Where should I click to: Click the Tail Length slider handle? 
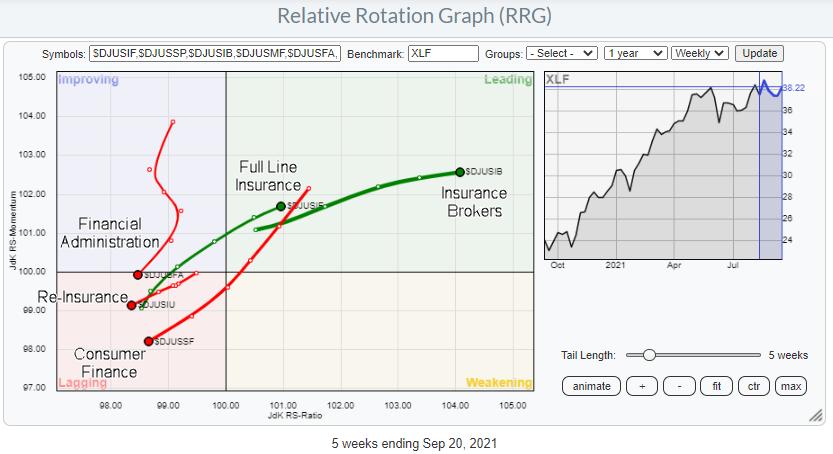[x=649, y=355]
